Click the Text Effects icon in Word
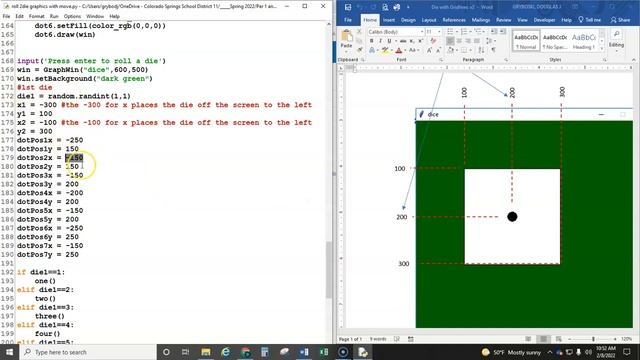This screenshot has width=640, height=360. [372, 50]
